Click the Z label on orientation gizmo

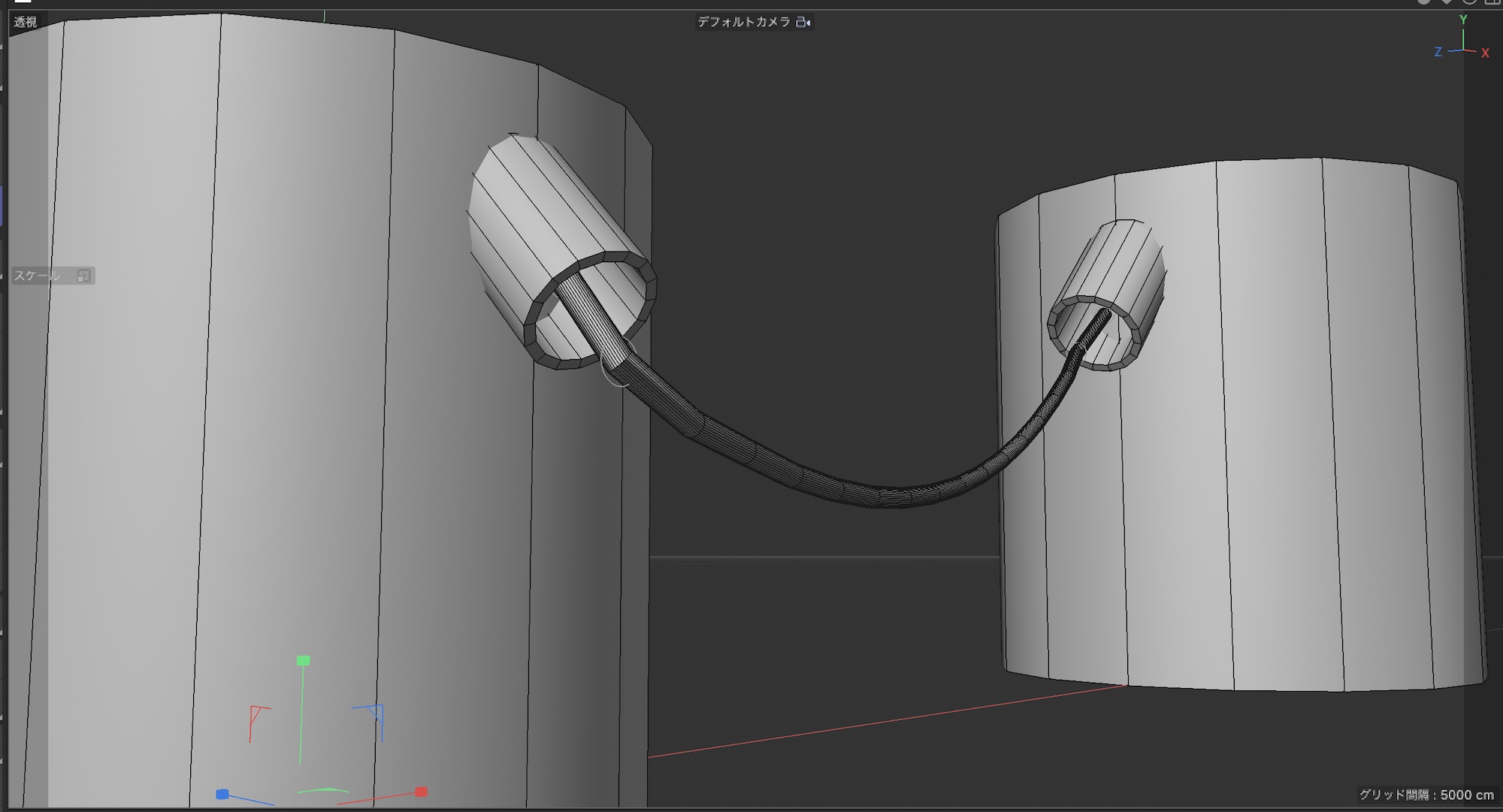point(1438,52)
